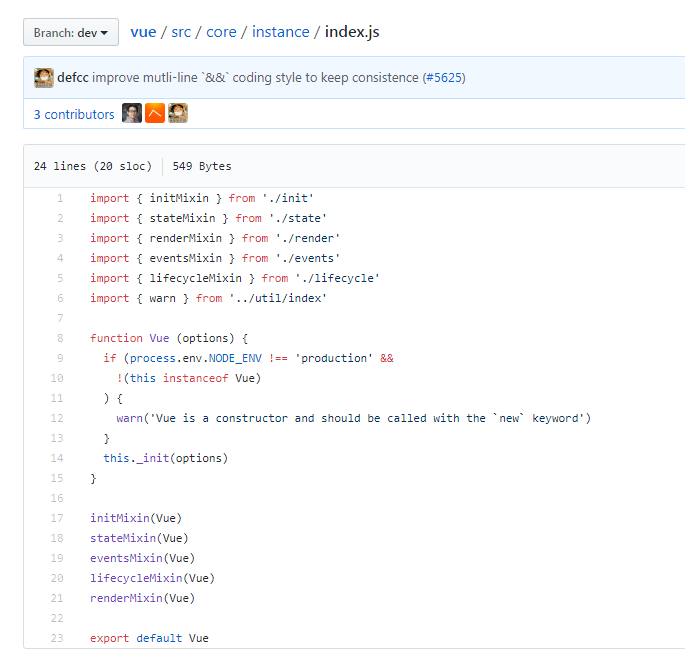The width and height of the screenshot is (685, 667).
Task: Click defcc's avatar beside the commit message
Action: click(43, 78)
